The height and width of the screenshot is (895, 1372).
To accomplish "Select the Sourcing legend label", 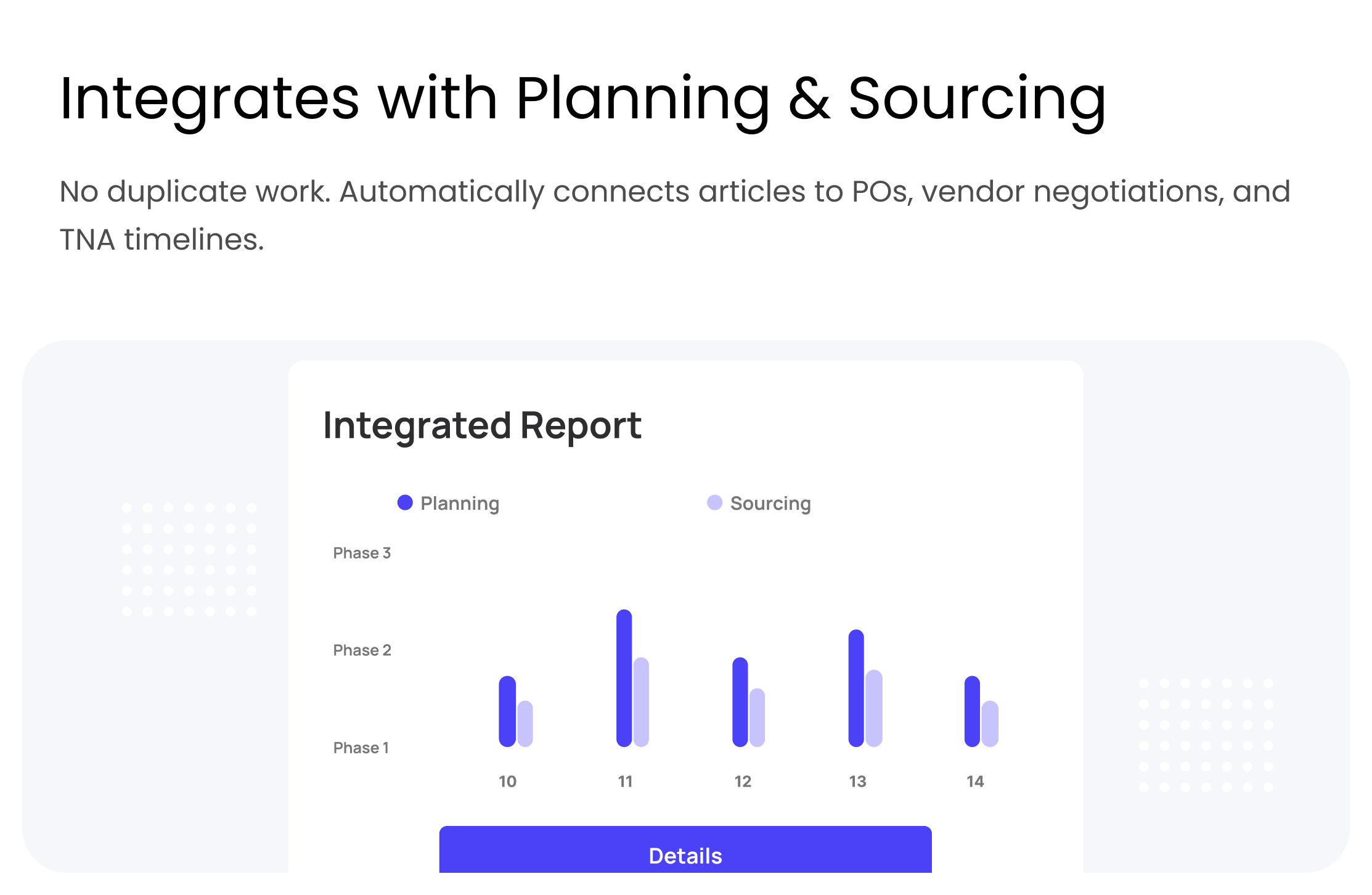I will [770, 504].
